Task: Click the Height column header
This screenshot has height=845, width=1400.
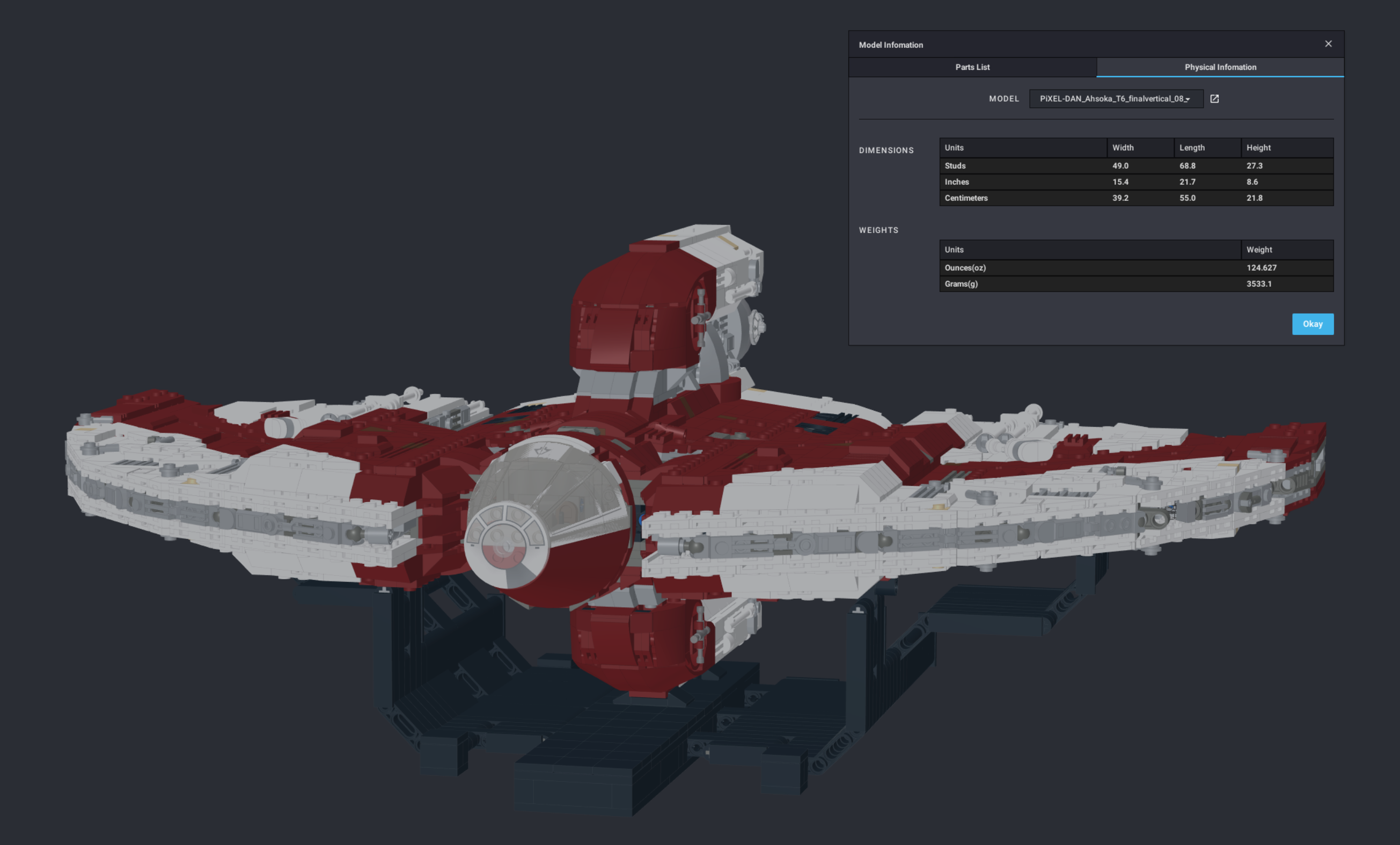Action: click(x=1258, y=147)
